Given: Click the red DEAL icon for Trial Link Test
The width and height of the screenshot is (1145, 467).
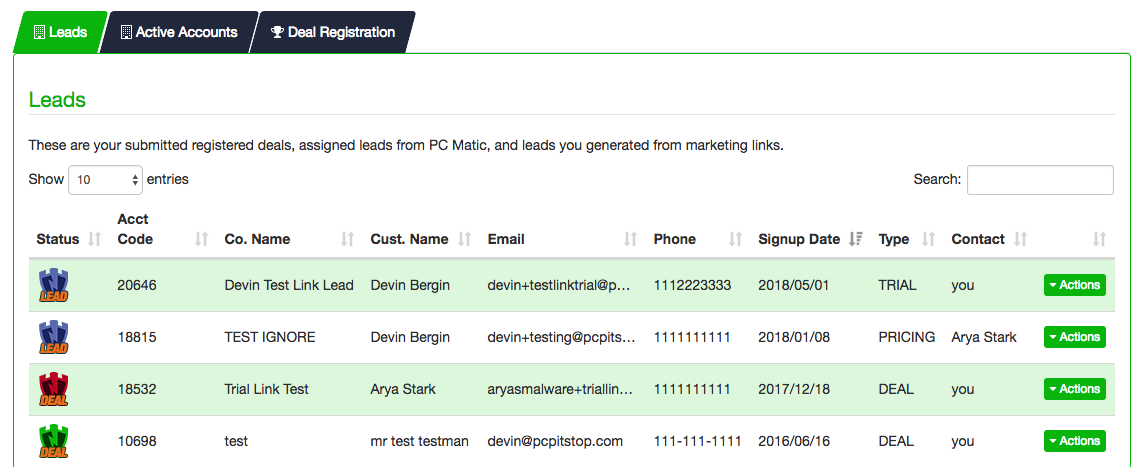Looking at the screenshot, I should tap(53, 389).
